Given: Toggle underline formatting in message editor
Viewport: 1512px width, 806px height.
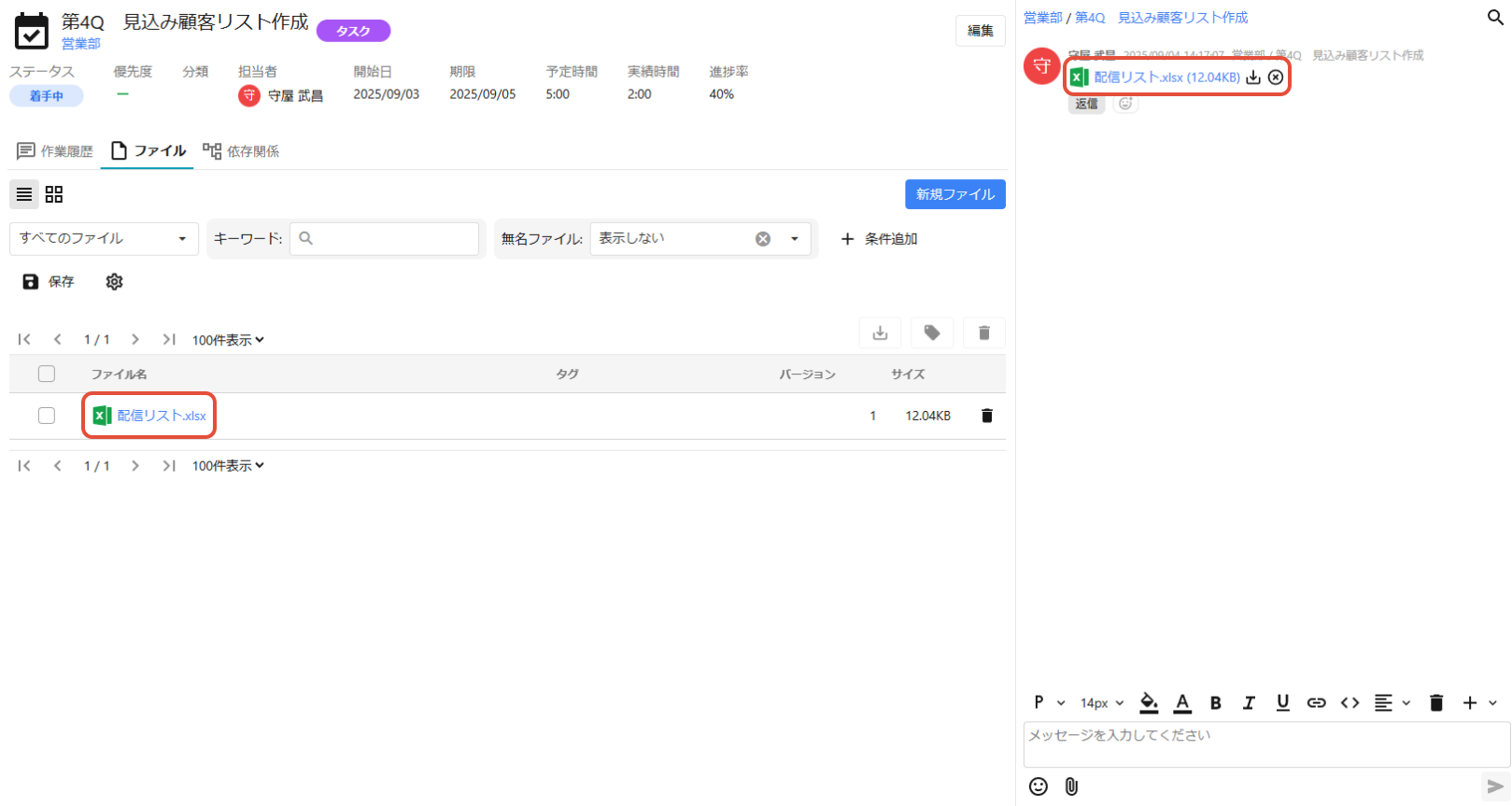Looking at the screenshot, I should coord(1282,702).
